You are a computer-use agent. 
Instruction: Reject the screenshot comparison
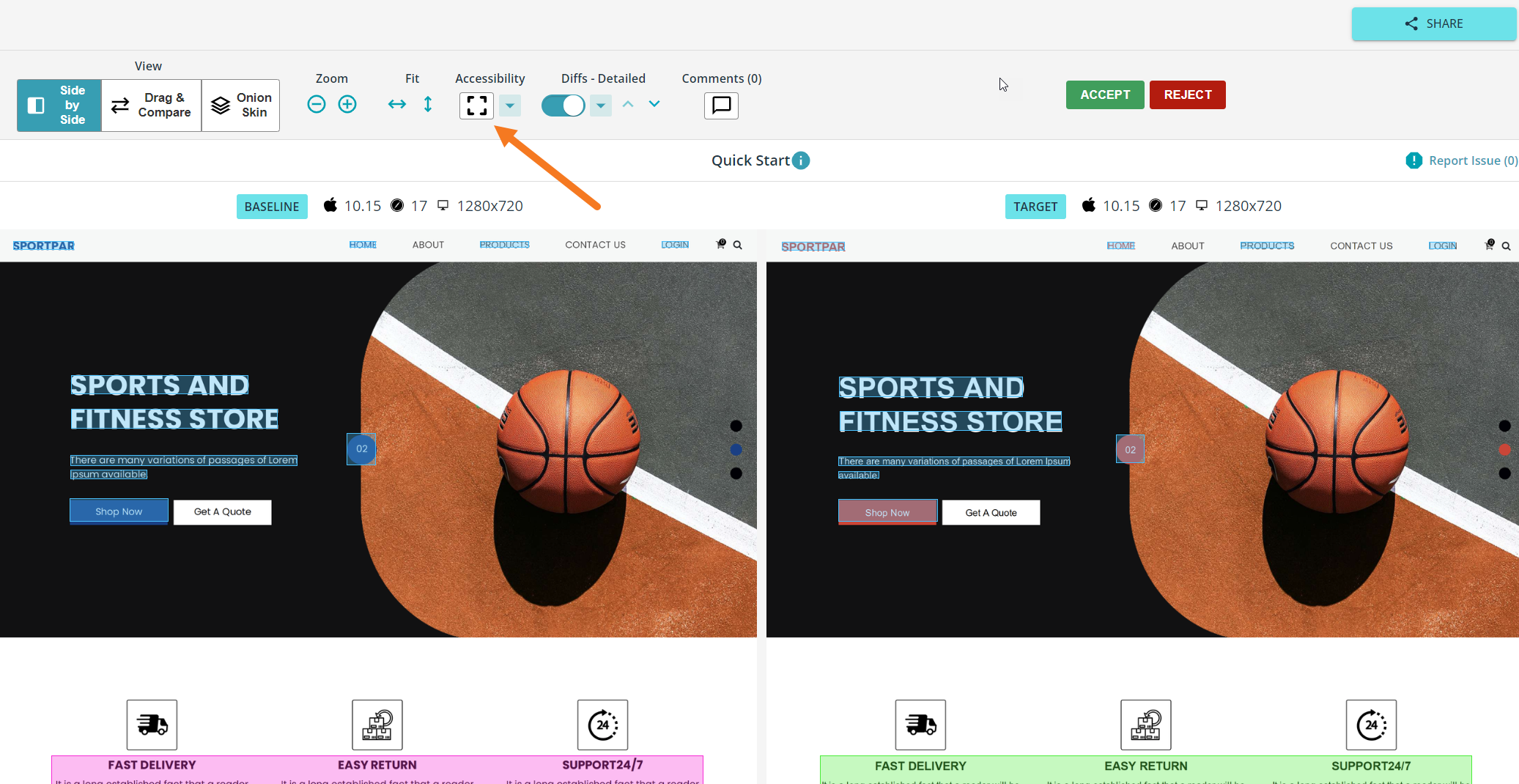[1187, 95]
